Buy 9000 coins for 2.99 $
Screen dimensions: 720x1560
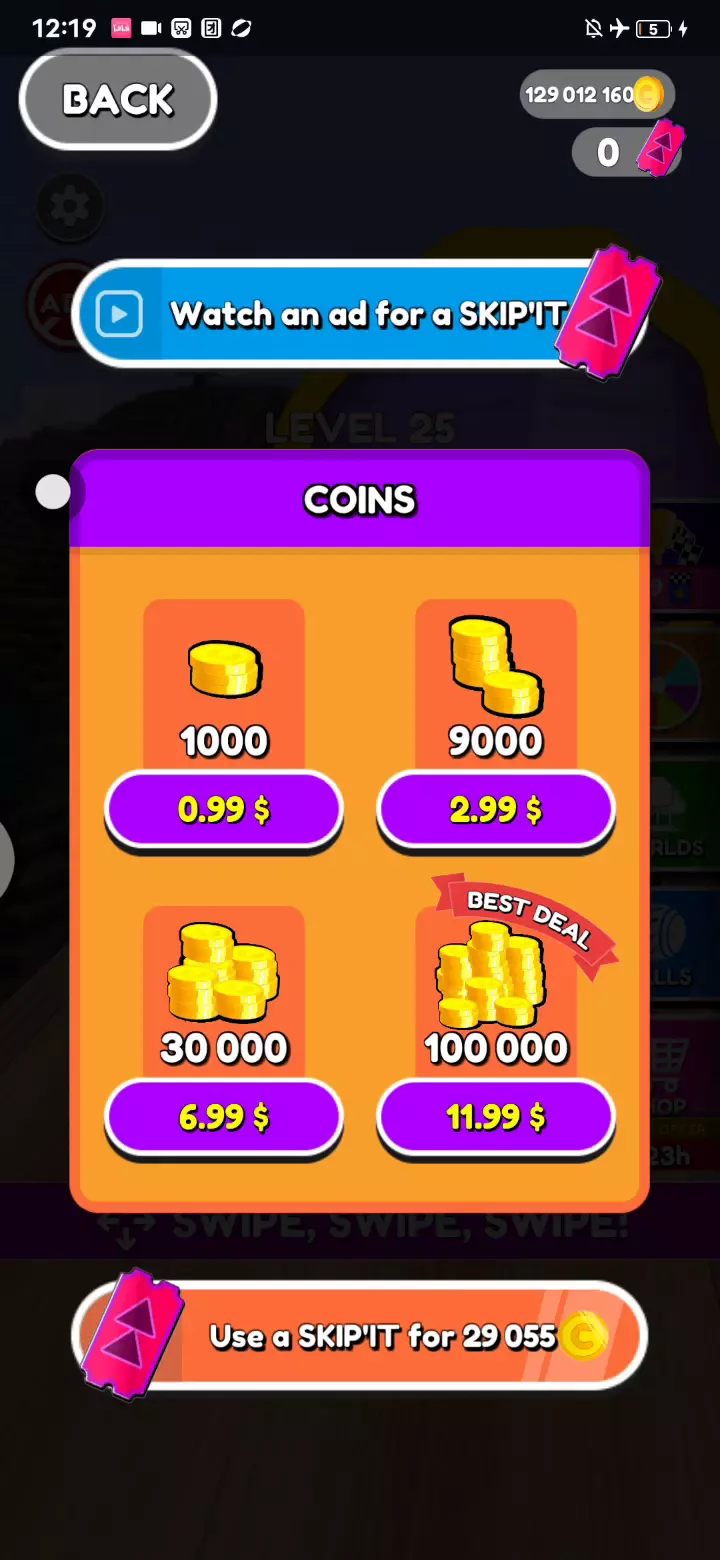point(496,810)
